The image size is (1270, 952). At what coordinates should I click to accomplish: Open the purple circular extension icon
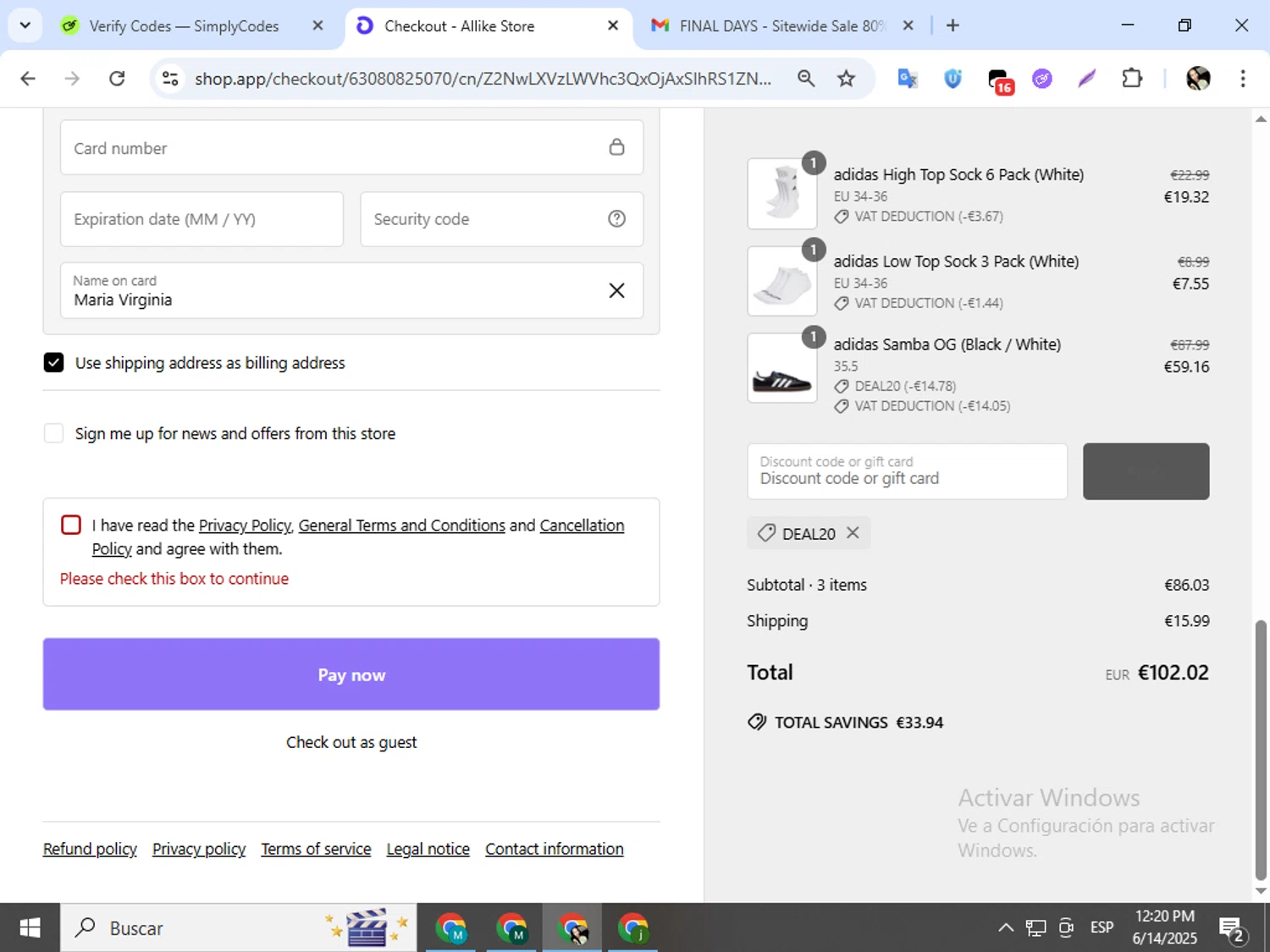click(x=1042, y=79)
